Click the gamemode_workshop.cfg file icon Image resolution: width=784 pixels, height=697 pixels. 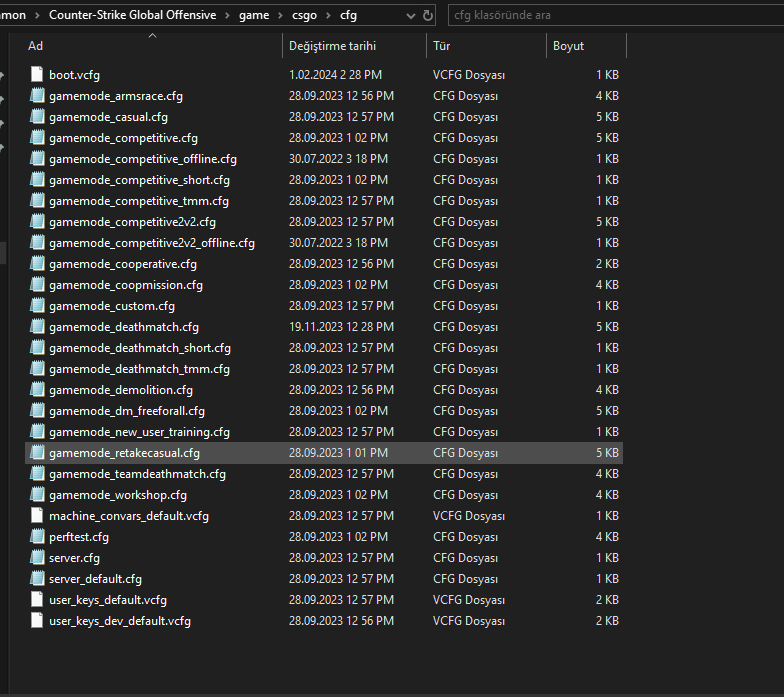pos(37,494)
